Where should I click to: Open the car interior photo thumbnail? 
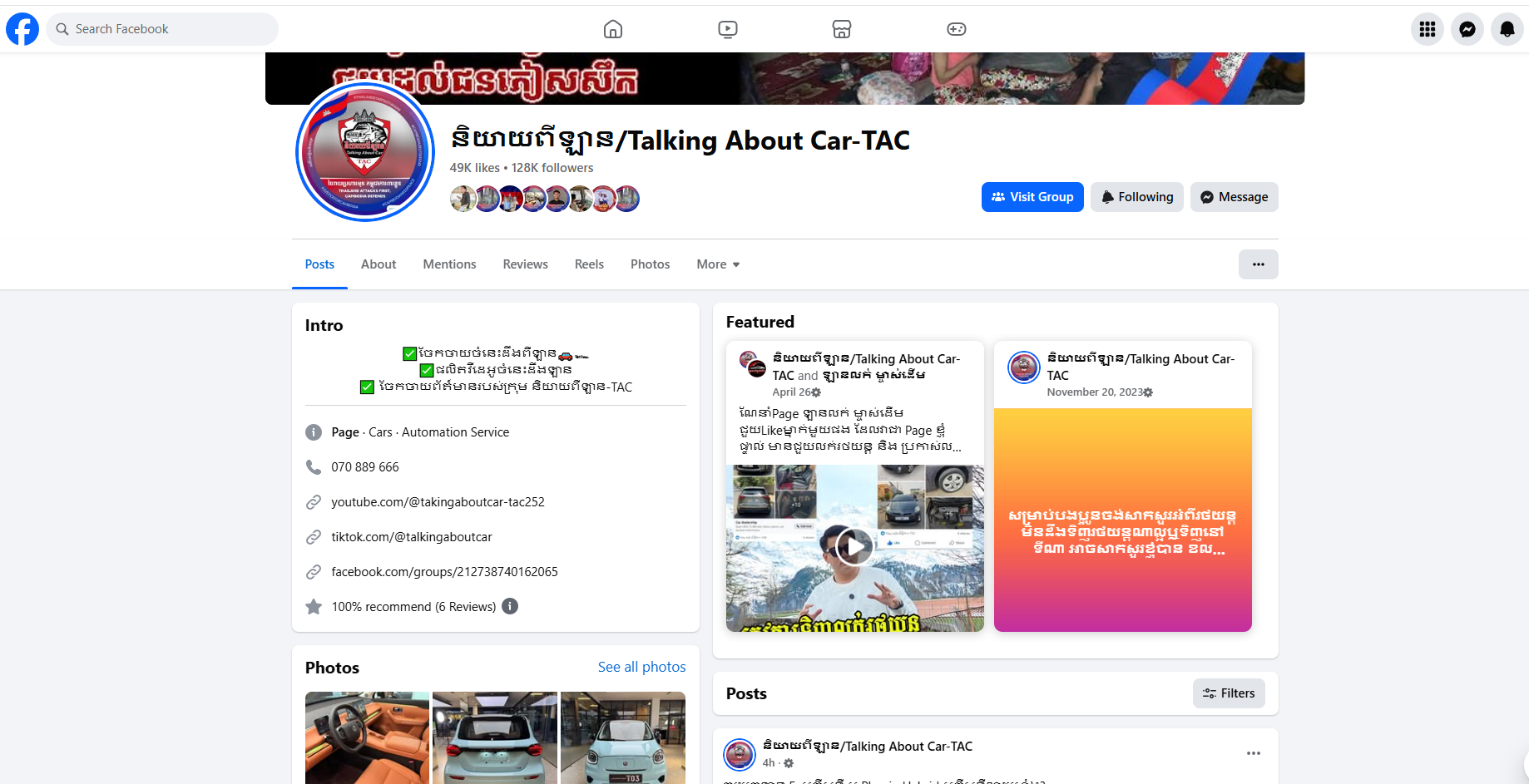pyautogui.click(x=367, y=737)
